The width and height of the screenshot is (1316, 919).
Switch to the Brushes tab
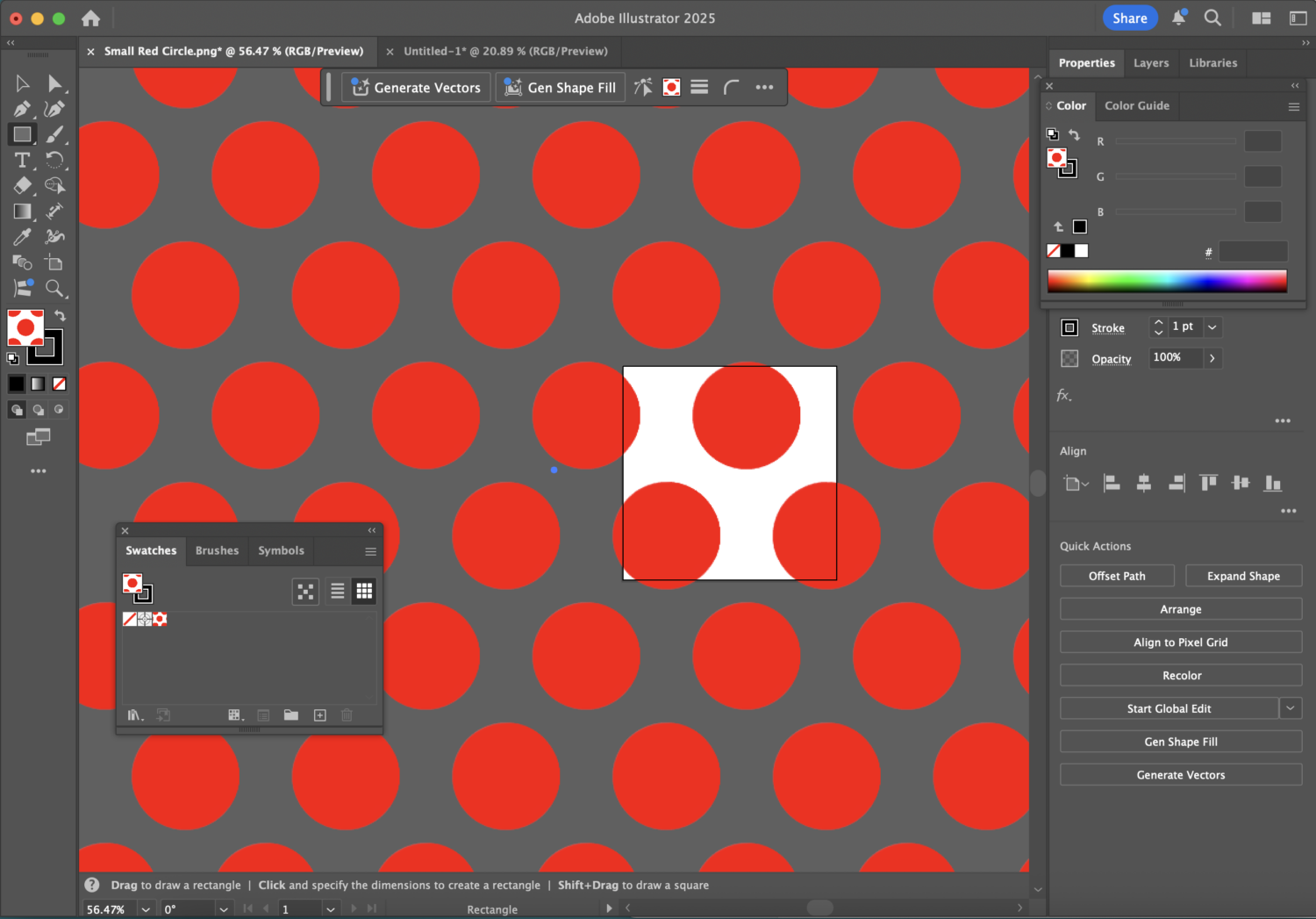pos(217,550)
